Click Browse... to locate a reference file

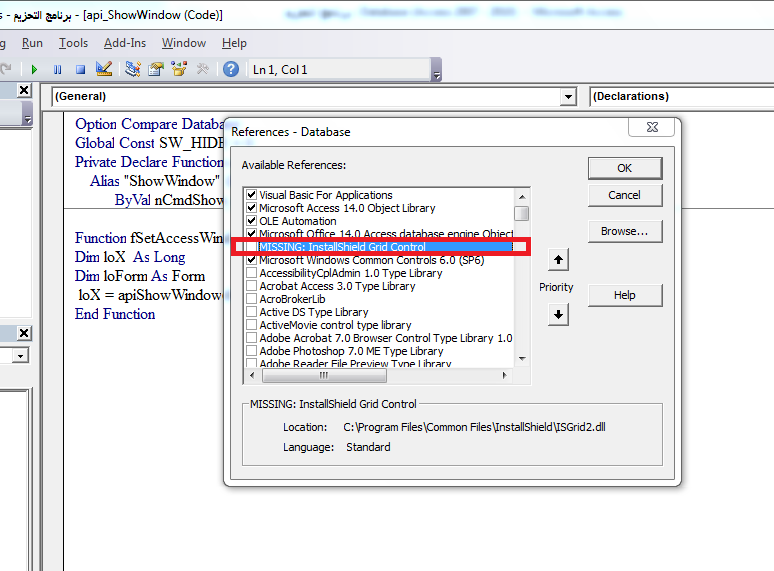(x=625, y=231)
